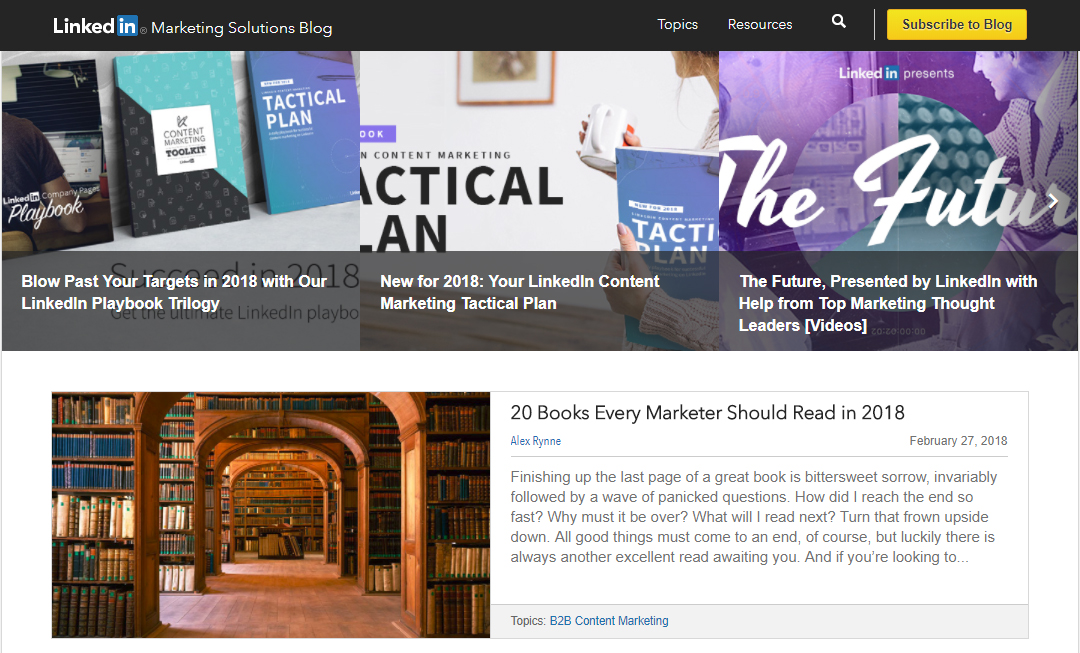Open the library bookshelves article thumbnail
This screenshot has height=653, width=1080.
tap(271, 514)
